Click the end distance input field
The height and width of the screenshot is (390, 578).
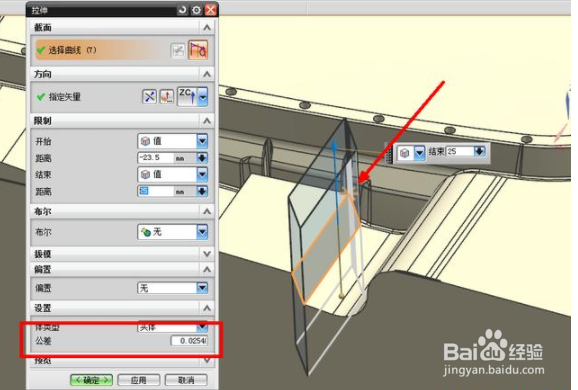click(x=156, y=191)
